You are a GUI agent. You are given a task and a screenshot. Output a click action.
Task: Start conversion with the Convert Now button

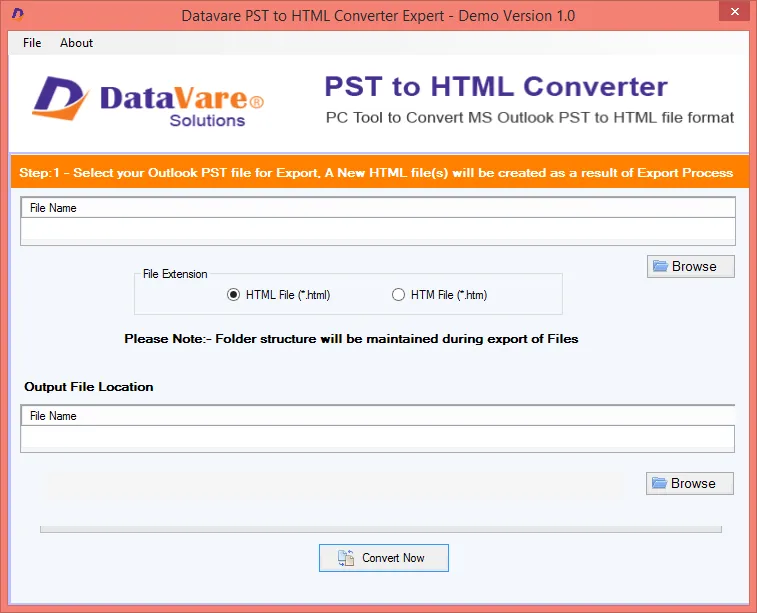384,558
